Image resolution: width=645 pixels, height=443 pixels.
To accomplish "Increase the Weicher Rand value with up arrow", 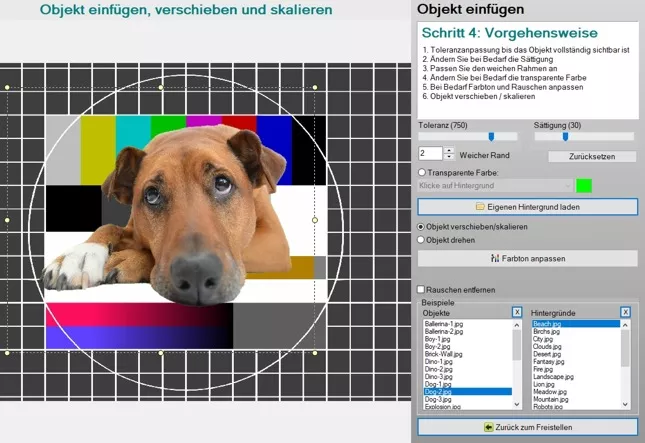I will 449,150.
